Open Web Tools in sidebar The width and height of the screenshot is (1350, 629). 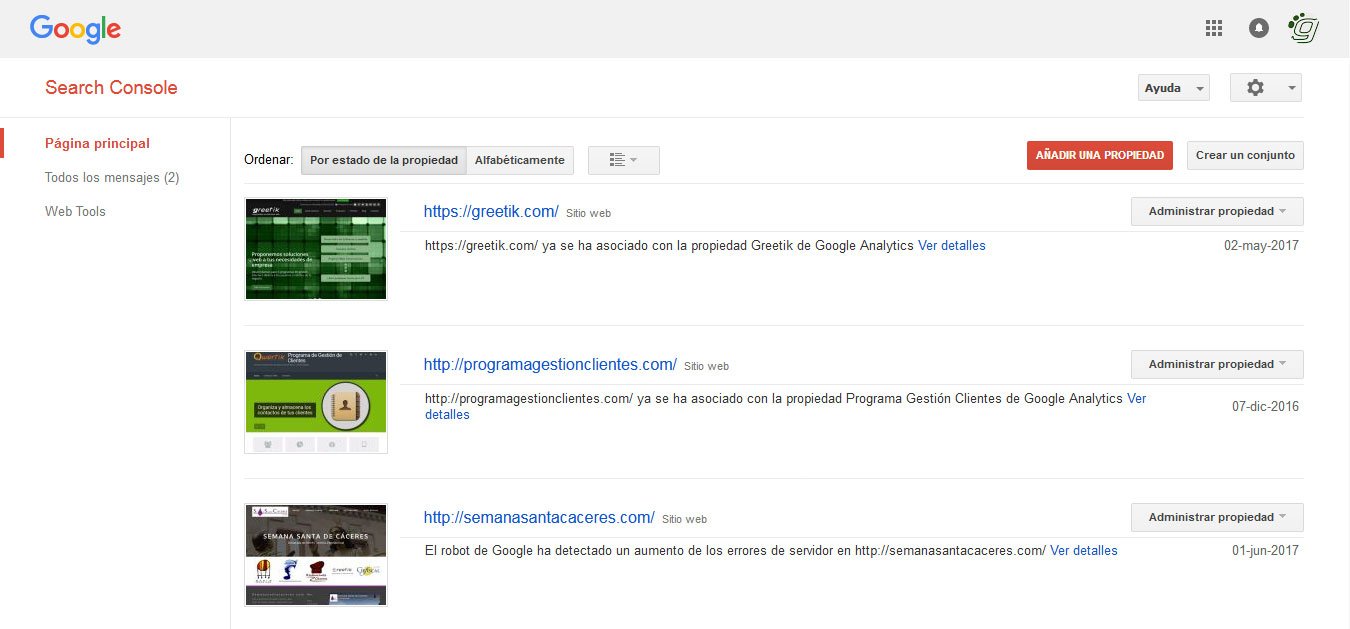(x=75, y=211)
